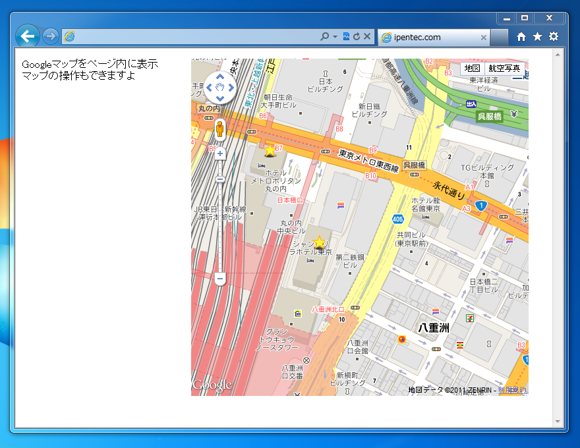Click the 第二鉄鋼ビル label
The height and width of the screenshot is (448, 580).
click(350, 261)
